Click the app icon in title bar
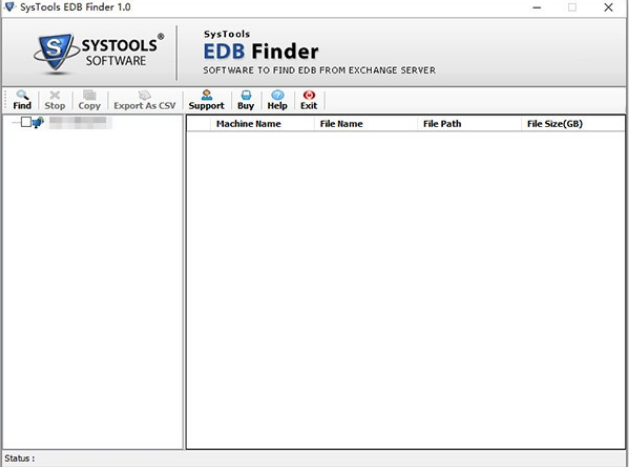Screen dimensions: 631x467 coord(10,7)
